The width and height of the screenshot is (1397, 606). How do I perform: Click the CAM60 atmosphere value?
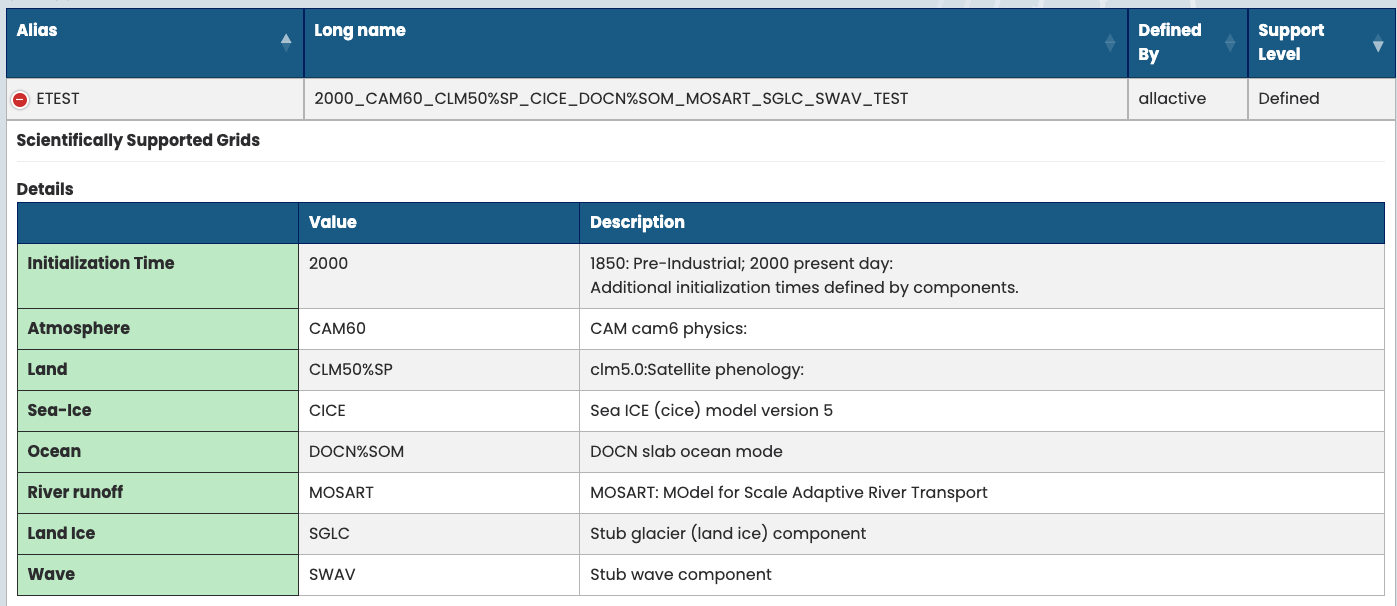[x=332, y=329]
